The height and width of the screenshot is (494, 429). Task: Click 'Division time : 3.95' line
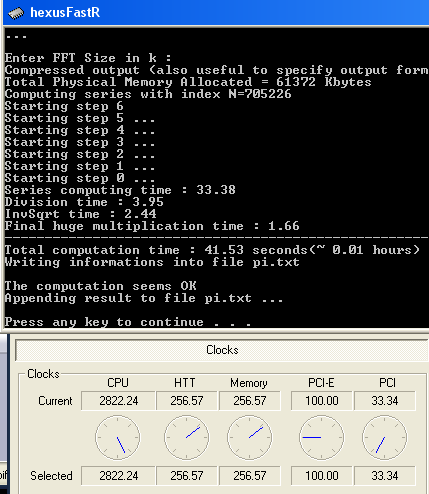(x=84, y=202)
